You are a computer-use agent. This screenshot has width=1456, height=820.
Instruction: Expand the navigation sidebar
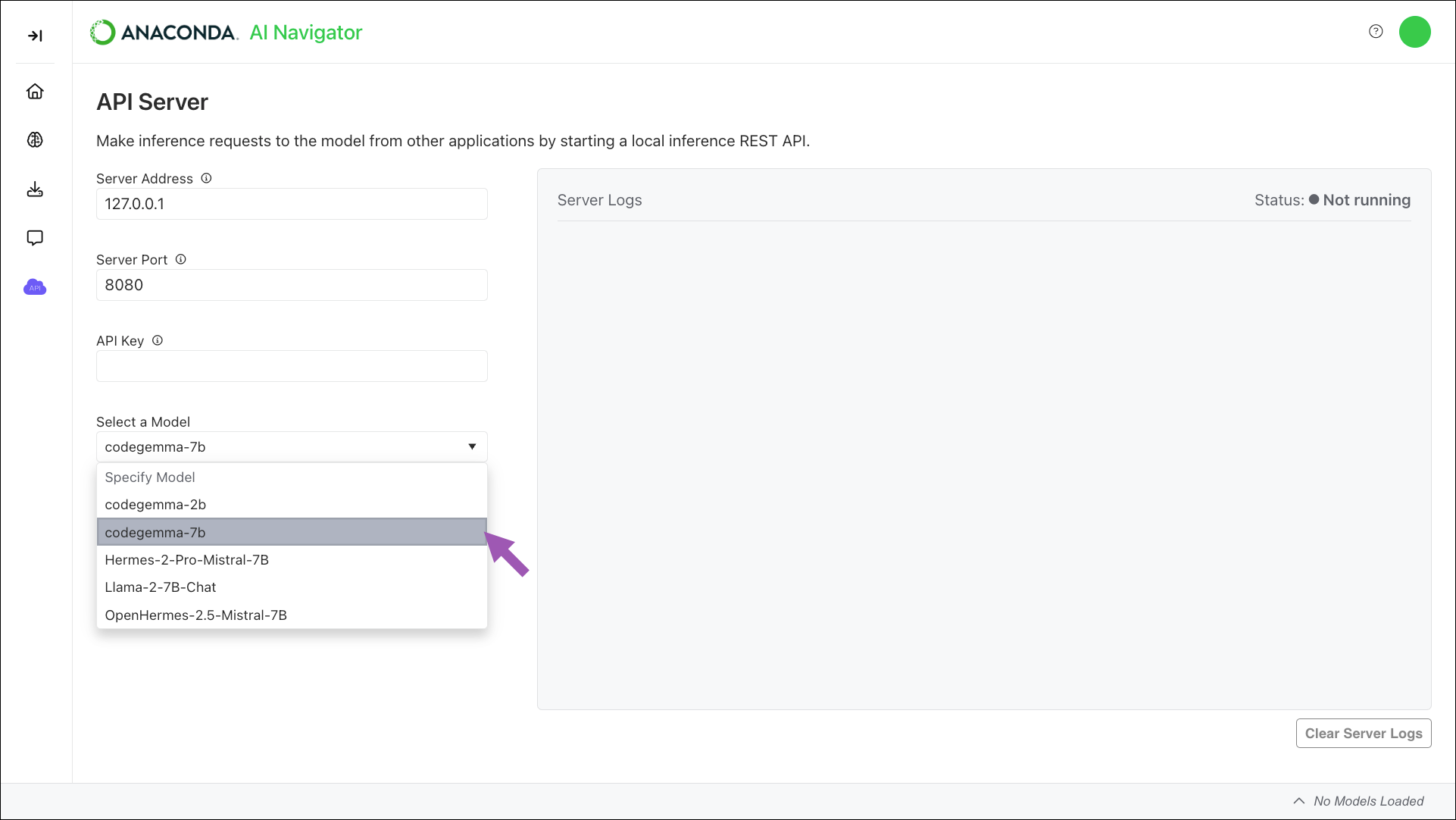[x=35, y=35]
